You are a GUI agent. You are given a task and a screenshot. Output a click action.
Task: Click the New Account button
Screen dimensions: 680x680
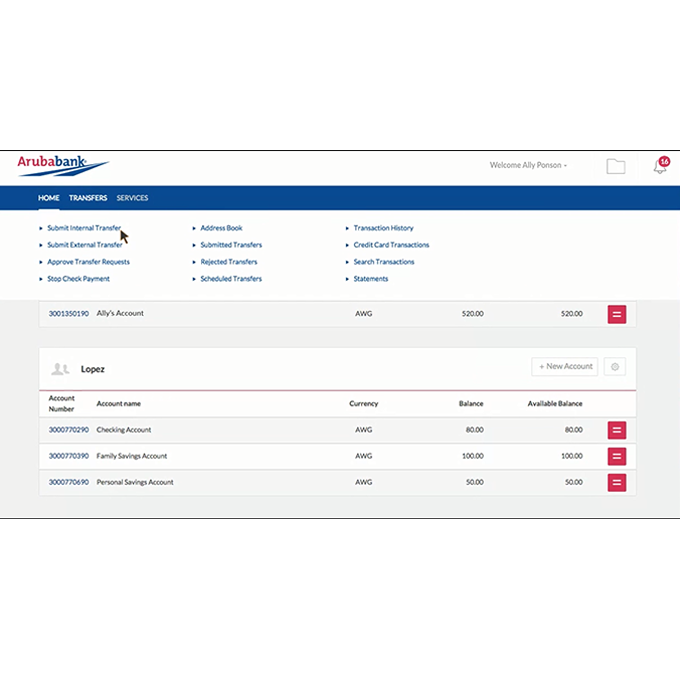click(x=565, y=367)
